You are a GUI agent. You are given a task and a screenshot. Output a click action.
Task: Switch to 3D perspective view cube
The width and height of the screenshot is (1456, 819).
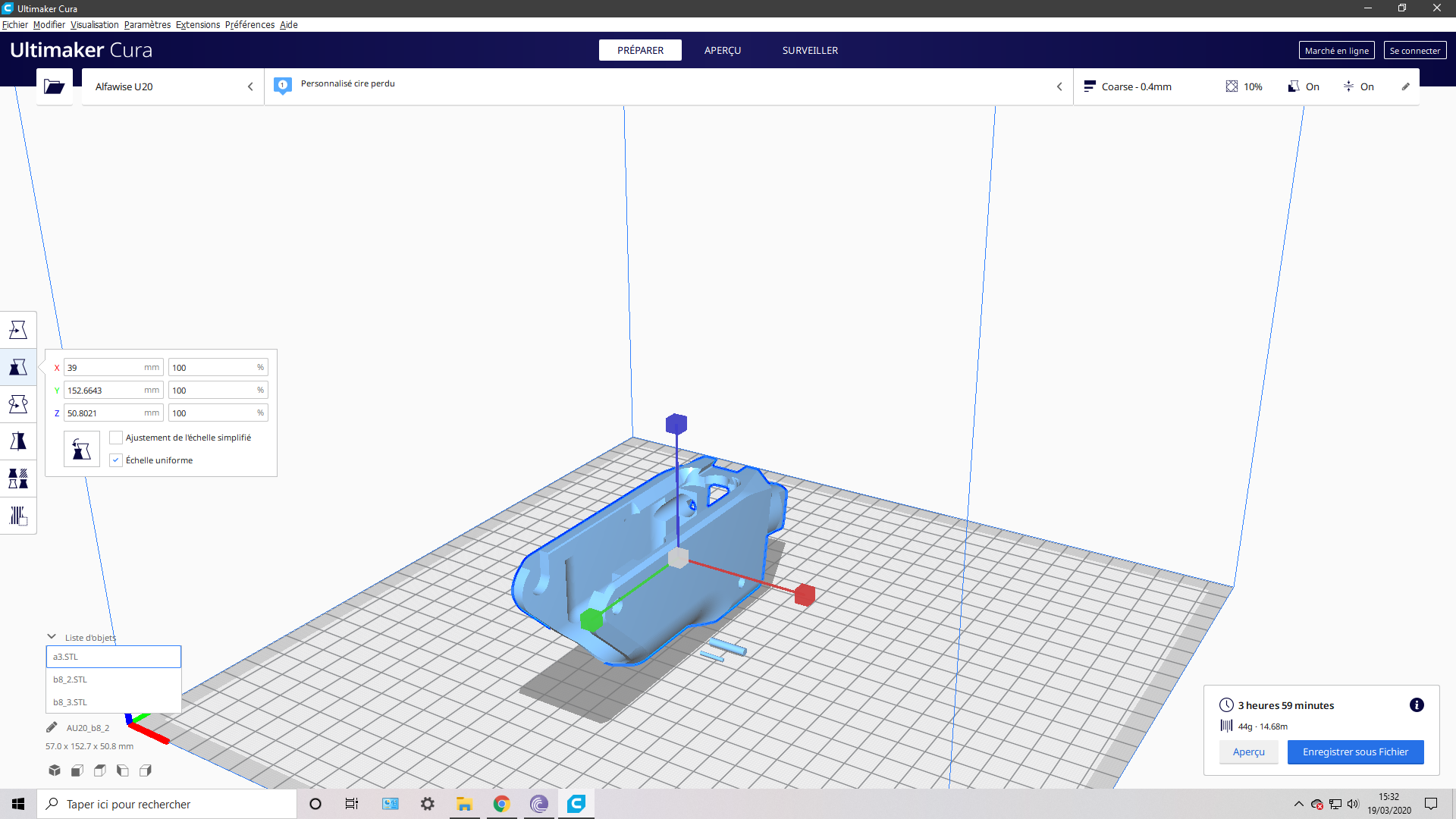click(55, 770)
